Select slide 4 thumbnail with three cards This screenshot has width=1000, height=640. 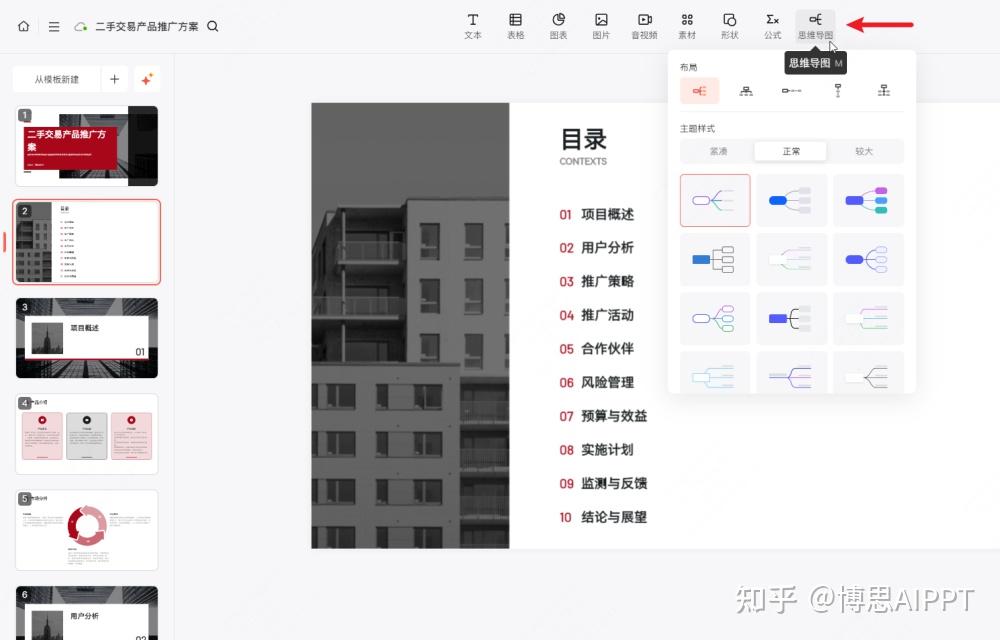click(x=87, y=433)
